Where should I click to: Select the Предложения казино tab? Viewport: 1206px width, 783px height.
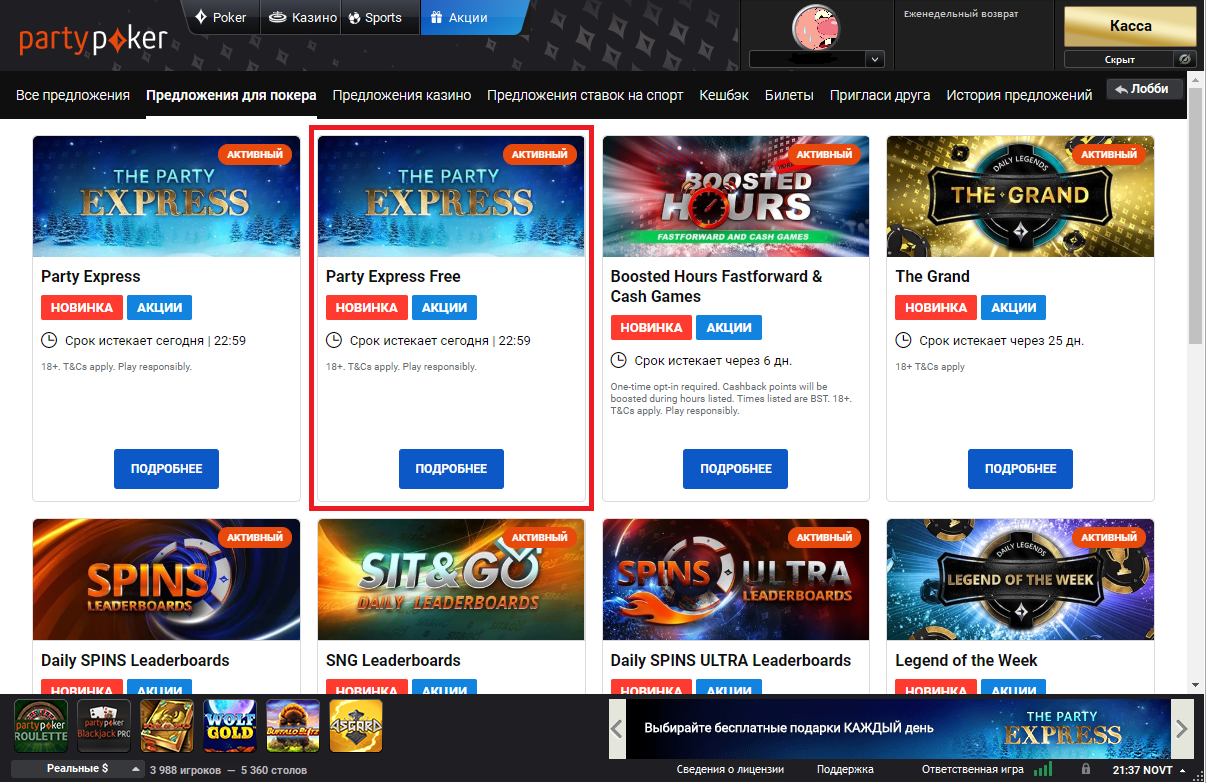[x=402, y=96]
